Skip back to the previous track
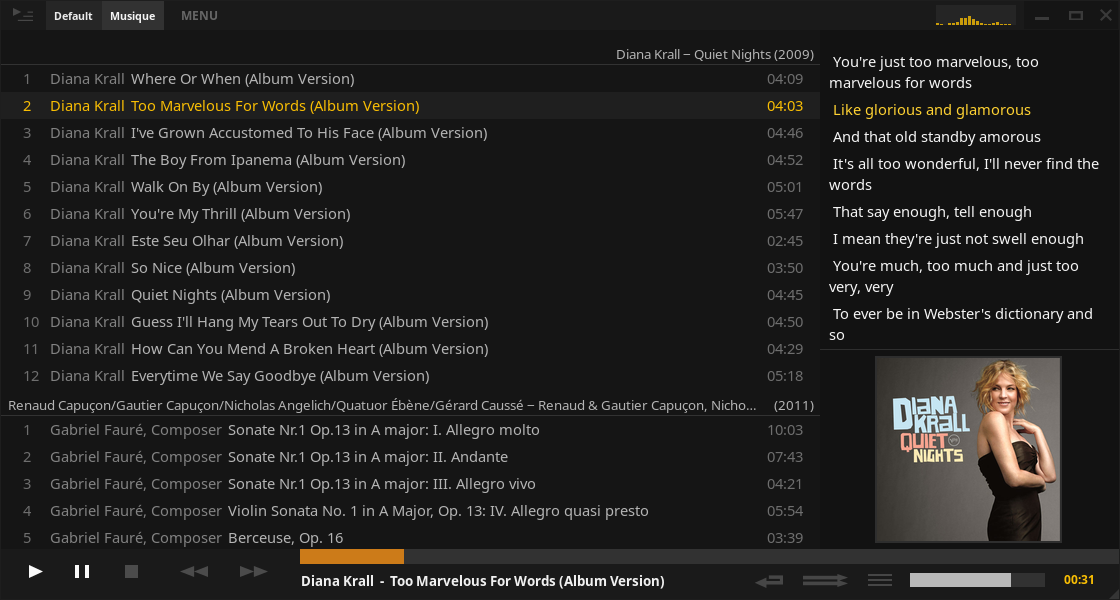This screenshot has width=1120, height=600. (194, 571)
